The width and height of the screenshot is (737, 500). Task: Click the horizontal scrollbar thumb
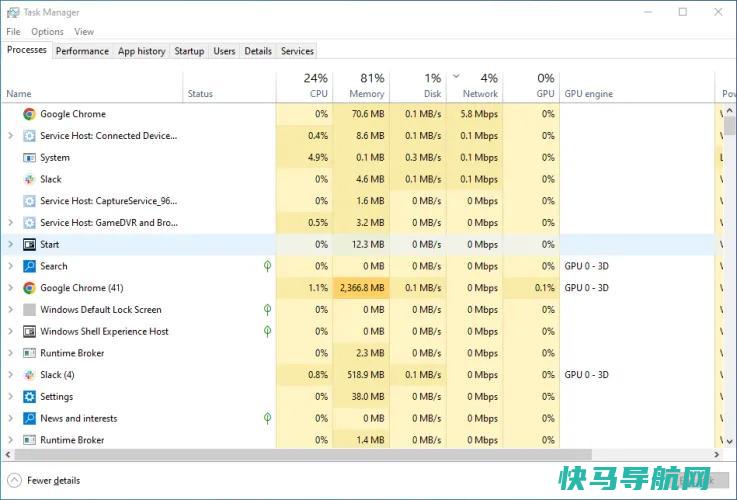click(303, 454)
